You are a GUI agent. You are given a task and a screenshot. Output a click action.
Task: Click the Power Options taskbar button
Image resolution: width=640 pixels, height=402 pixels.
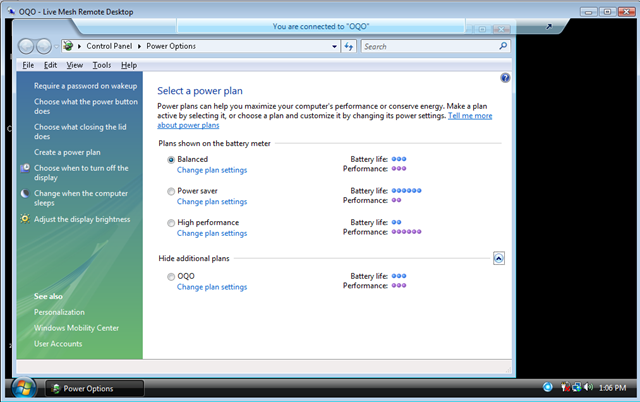click(94, 389)
